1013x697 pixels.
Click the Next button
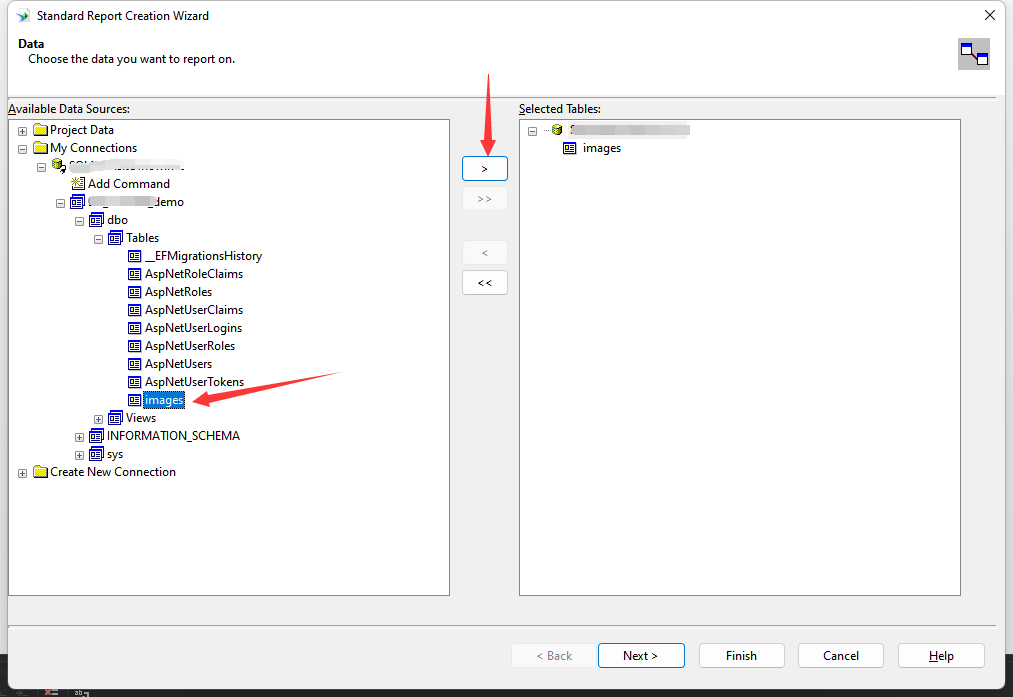coord(641,655)
